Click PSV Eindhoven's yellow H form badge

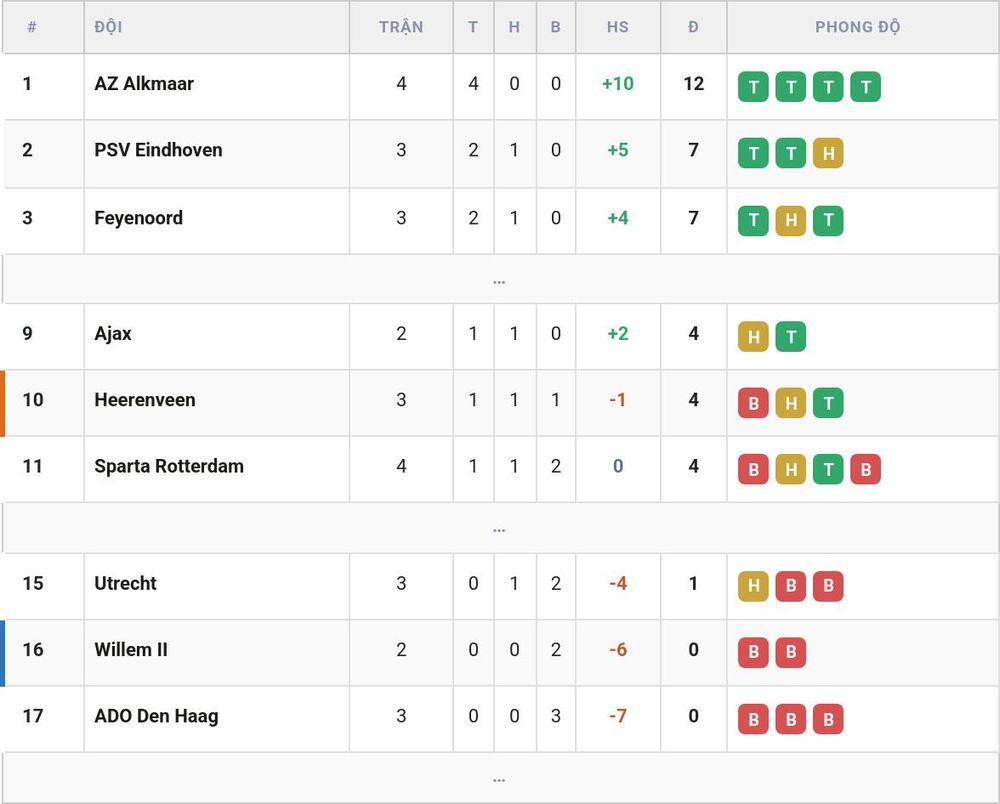click(828, 153)
